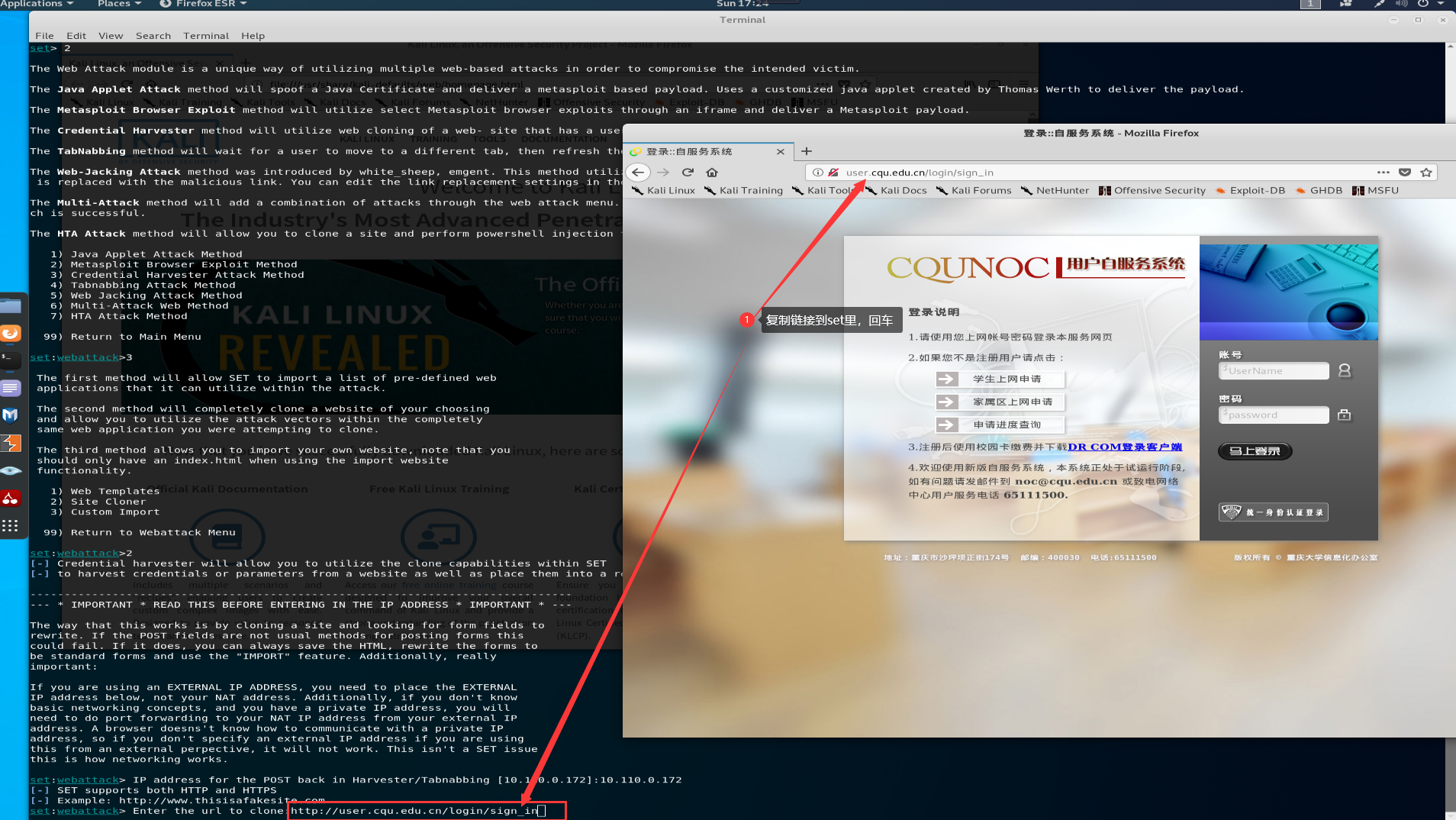Click the screen recorder icon in the top panel

pos(1345,4)
